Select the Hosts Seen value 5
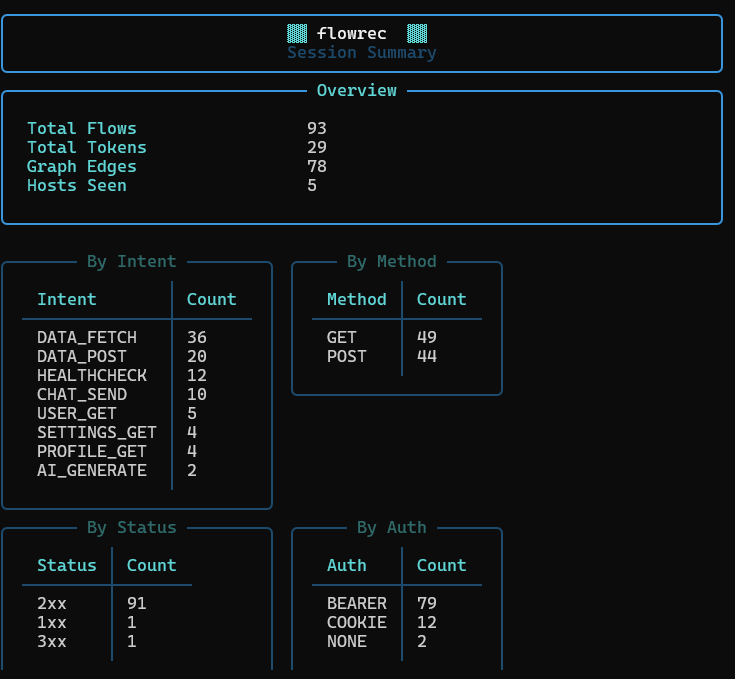Viewport: 735px width, 679px height. [x=312, y=186]
